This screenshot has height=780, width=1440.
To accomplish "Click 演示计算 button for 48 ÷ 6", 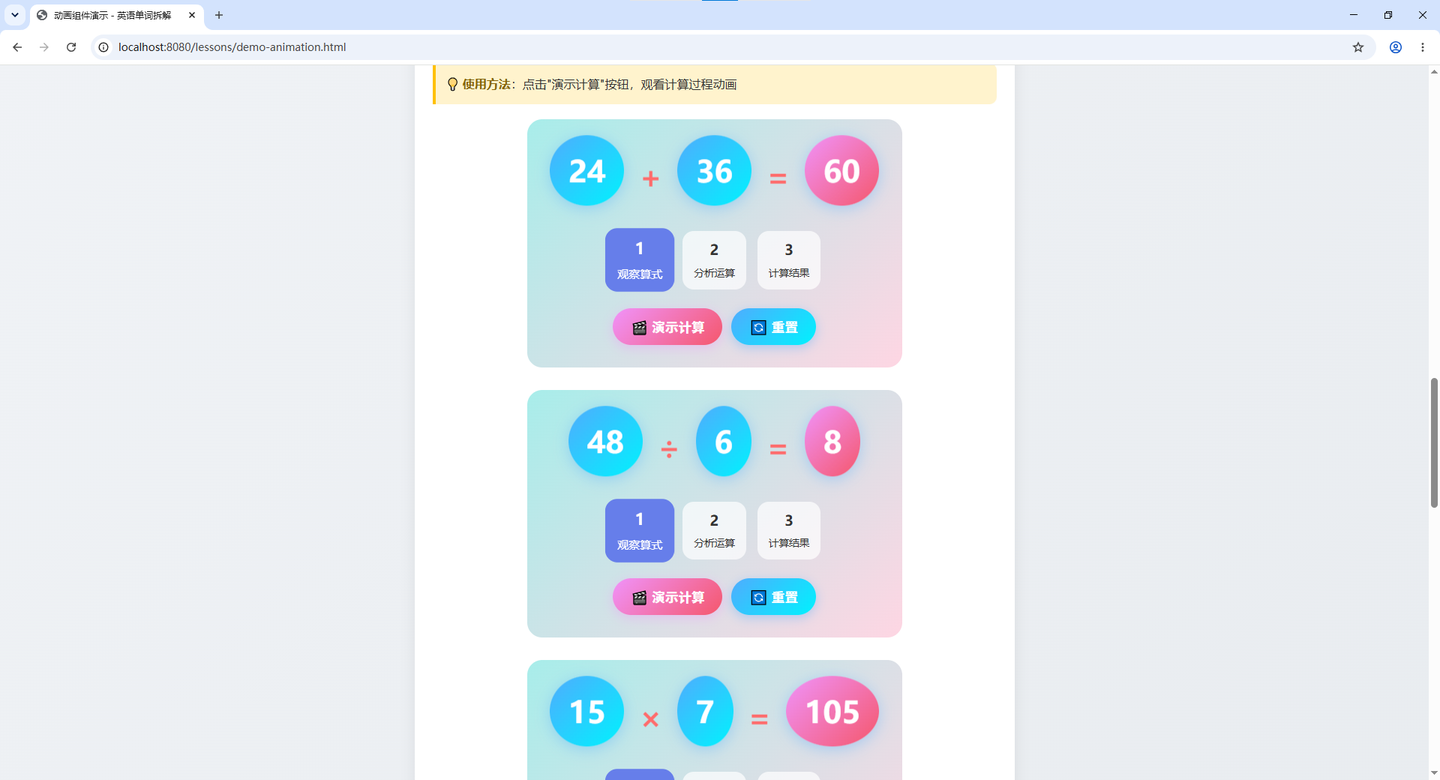I will [x=667, y=597].
